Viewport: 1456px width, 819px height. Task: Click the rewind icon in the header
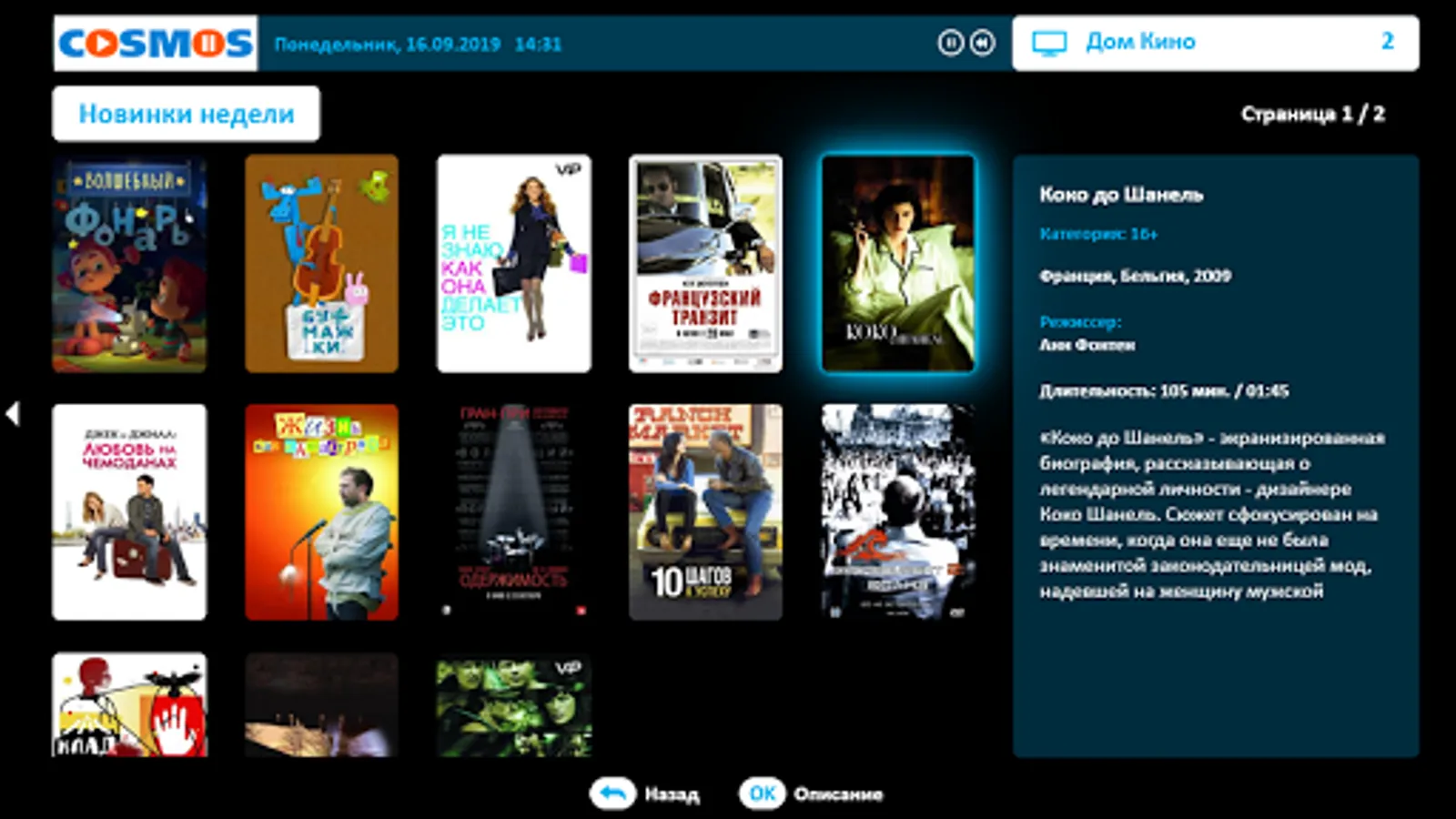[x=983, y=43]
